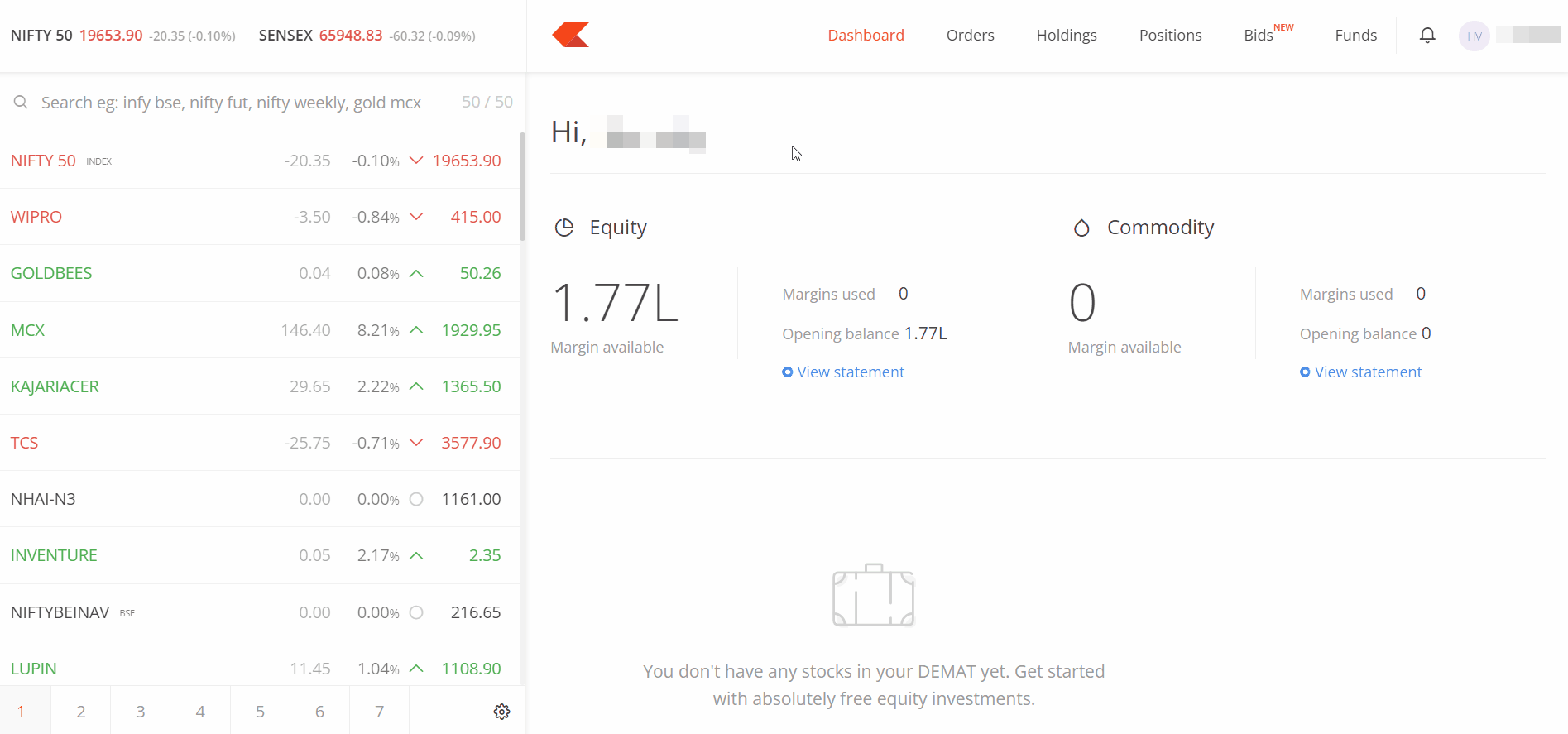Click the up arrow on GOLDBEES row

[416, 273]
